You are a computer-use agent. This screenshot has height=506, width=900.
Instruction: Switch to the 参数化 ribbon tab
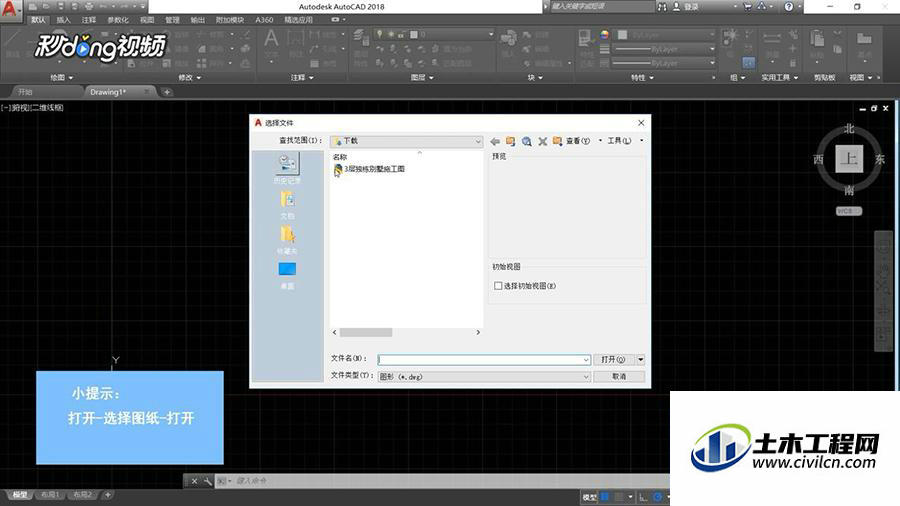pyautogui.click(x=118, y=20)
